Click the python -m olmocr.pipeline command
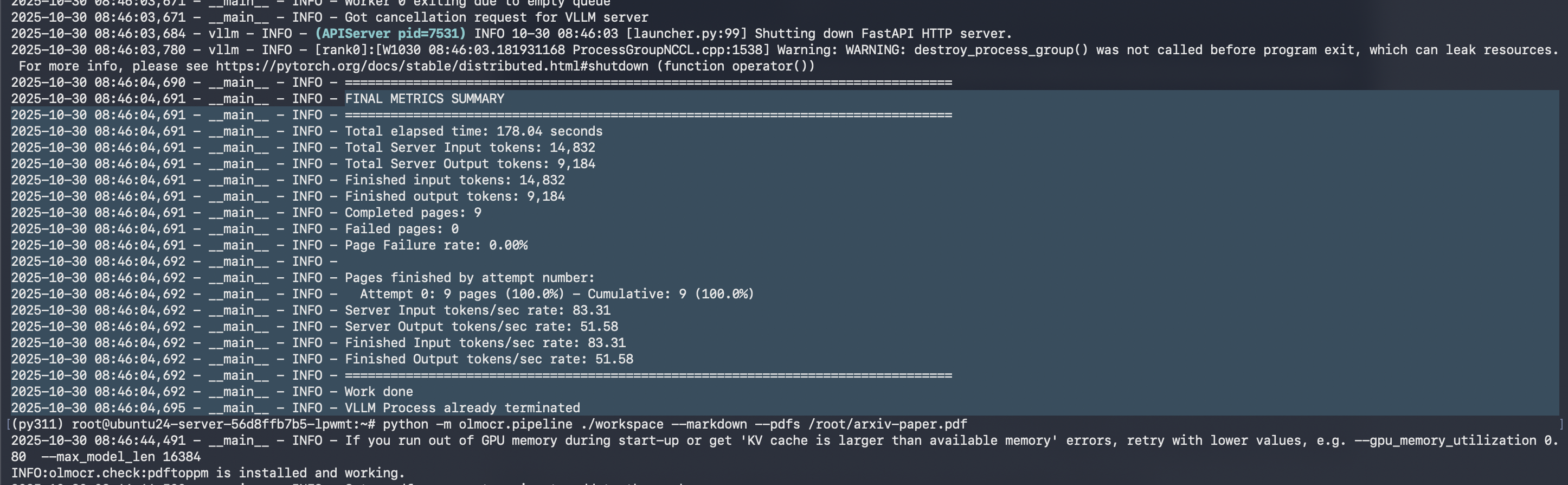The image size is (1568, 485). click(477, 425)
